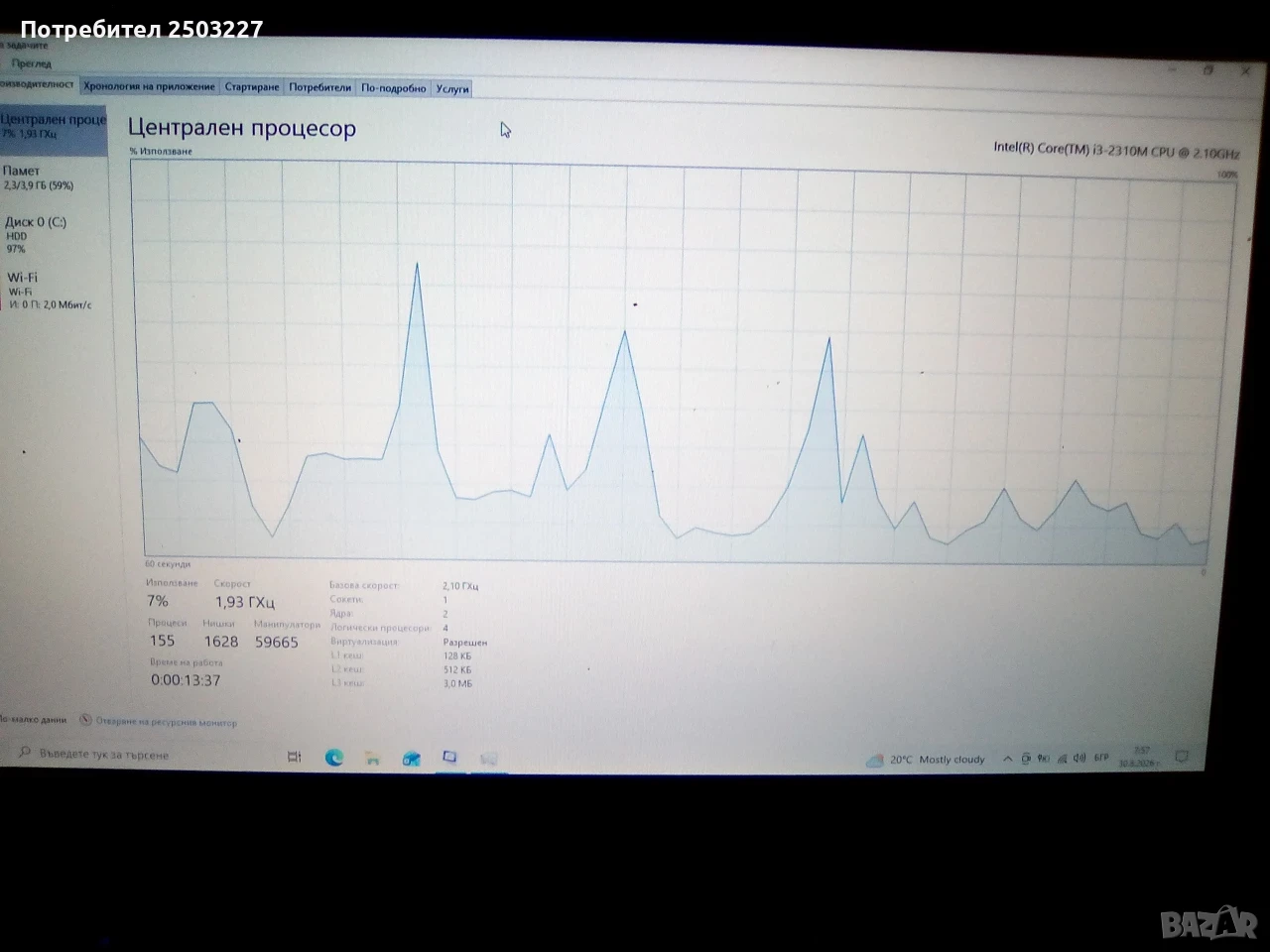Click the search magnifier icon in taskbar
Image resolution: width=1270 pixels, height=952 pixels.
point(25,754)
